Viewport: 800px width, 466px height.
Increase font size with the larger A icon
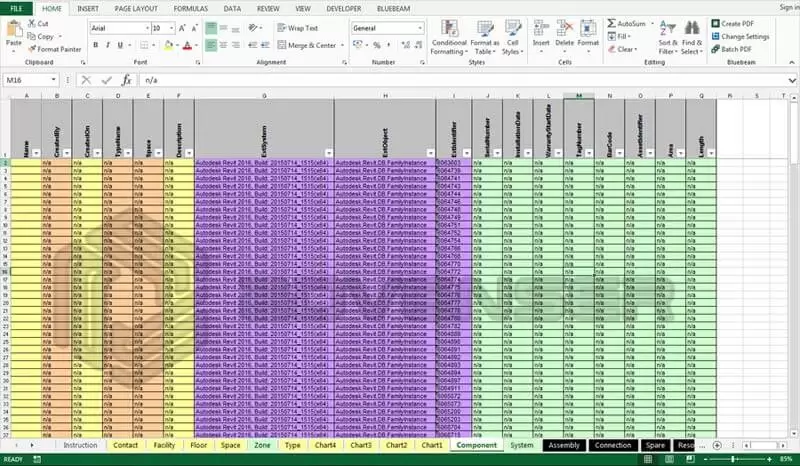[x=182, y=29]
